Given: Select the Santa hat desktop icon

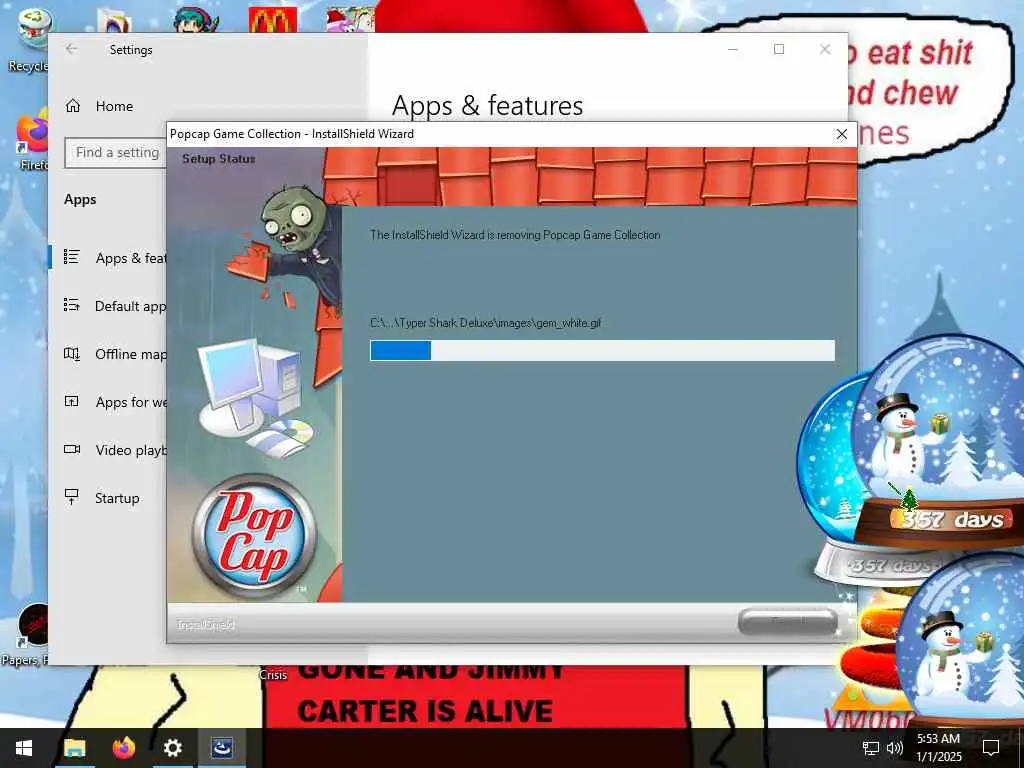Looking at the screenshot, I should (351, 19).
